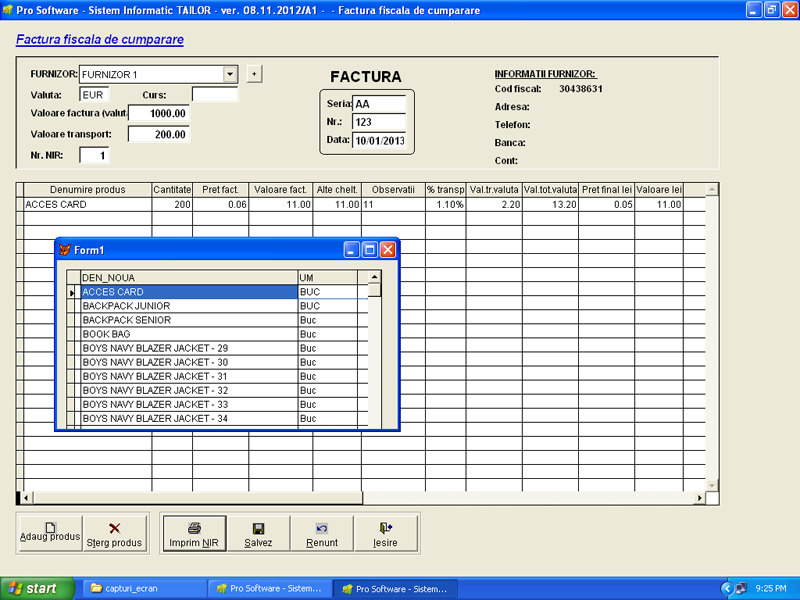Click the Form1 fox title icon
800x600 pixels.
[65, 250]
